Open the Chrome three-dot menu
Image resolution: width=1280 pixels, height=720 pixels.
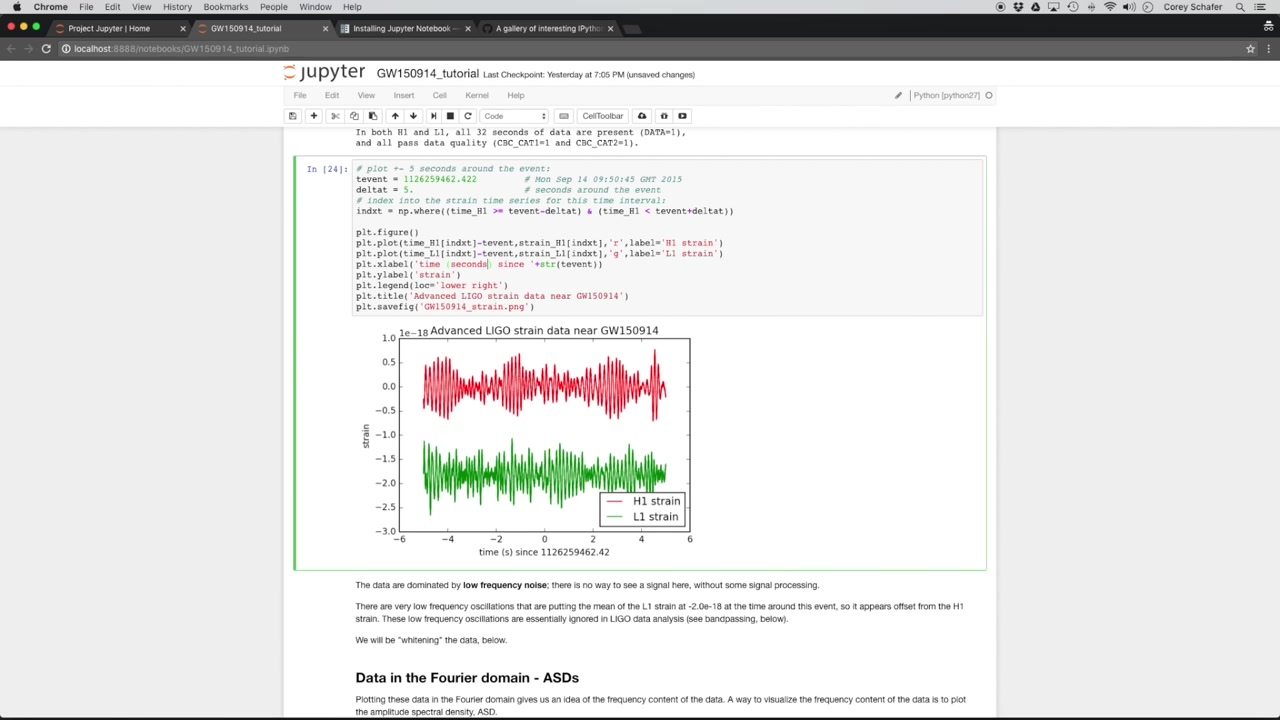pos(1269,48)
